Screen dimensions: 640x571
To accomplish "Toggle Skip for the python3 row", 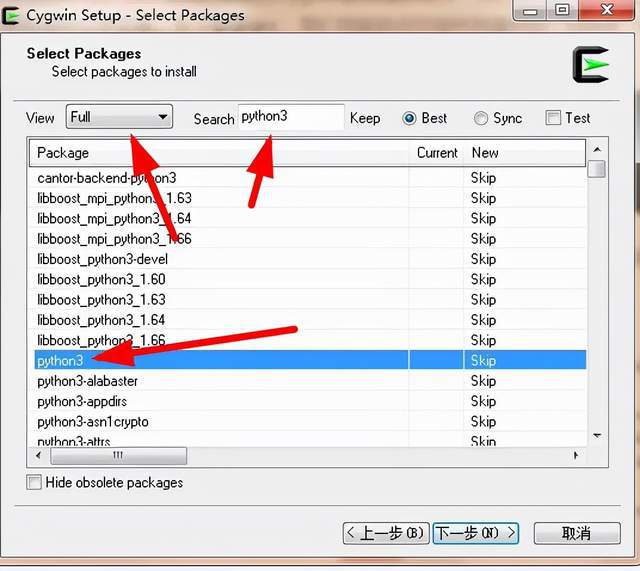I will pyautogui.click(x=483, y=361).
